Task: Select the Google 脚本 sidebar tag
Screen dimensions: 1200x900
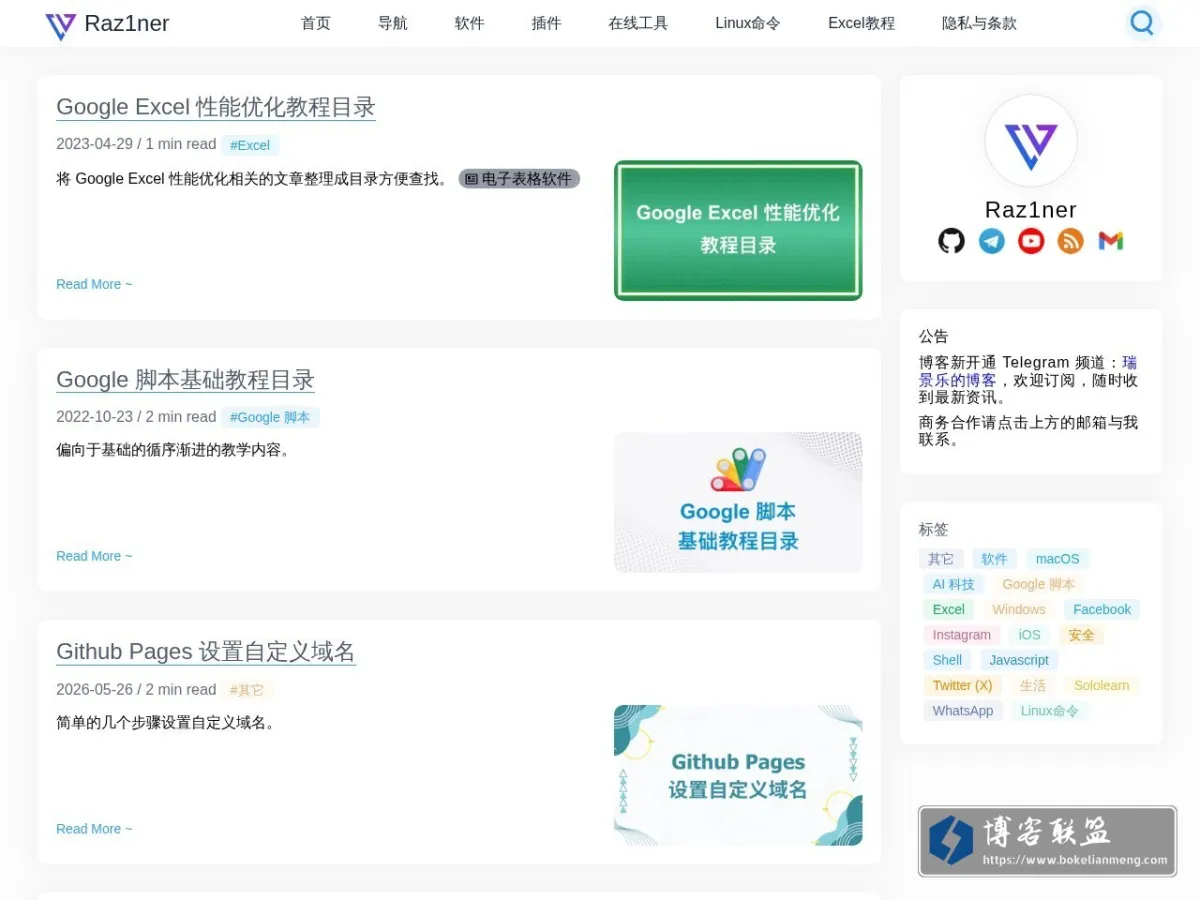Action: [x=1039, y=584]
